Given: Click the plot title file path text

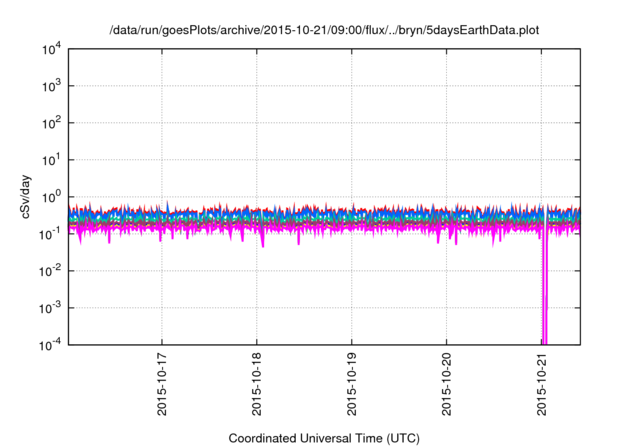Looking at the screenshot, I should click(324, 30).
